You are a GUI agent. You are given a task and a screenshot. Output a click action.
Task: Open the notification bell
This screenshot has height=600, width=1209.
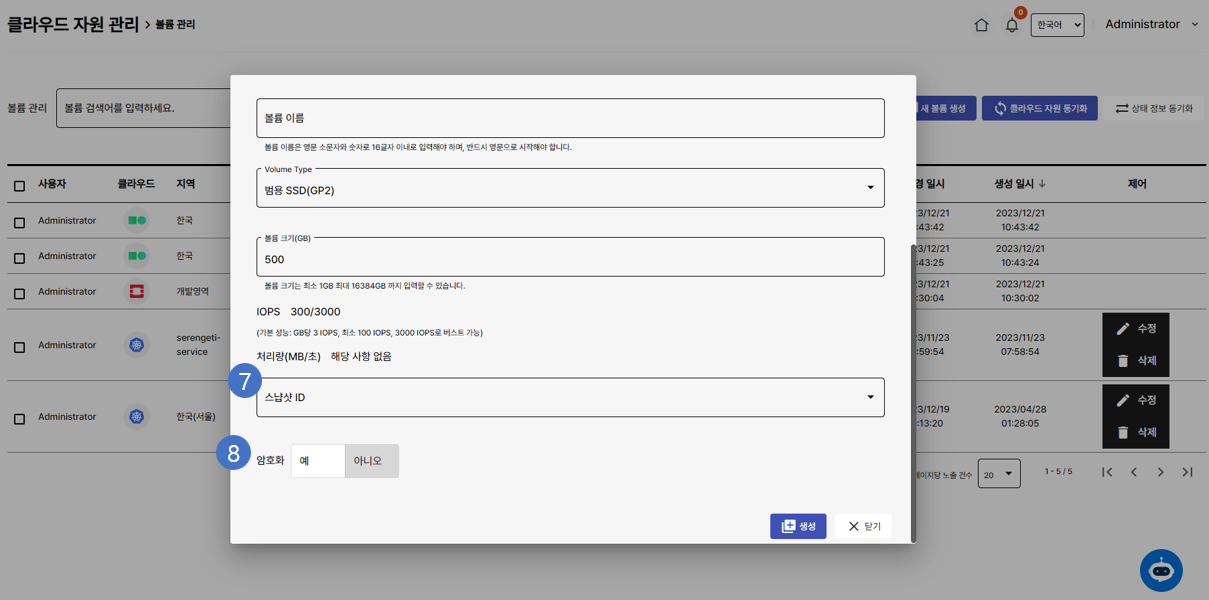[x=1012, y=25]
